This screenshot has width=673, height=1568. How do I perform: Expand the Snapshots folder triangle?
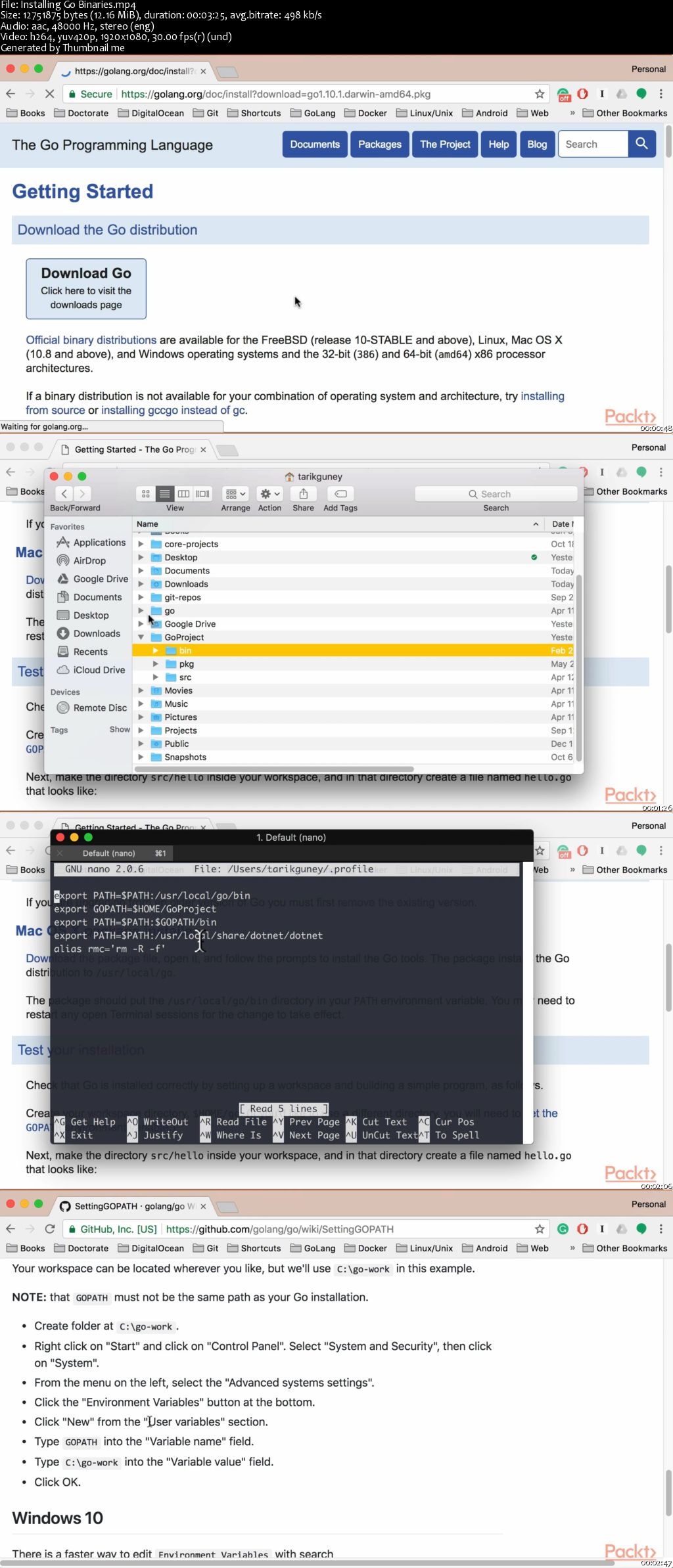[x=141, y=757]
